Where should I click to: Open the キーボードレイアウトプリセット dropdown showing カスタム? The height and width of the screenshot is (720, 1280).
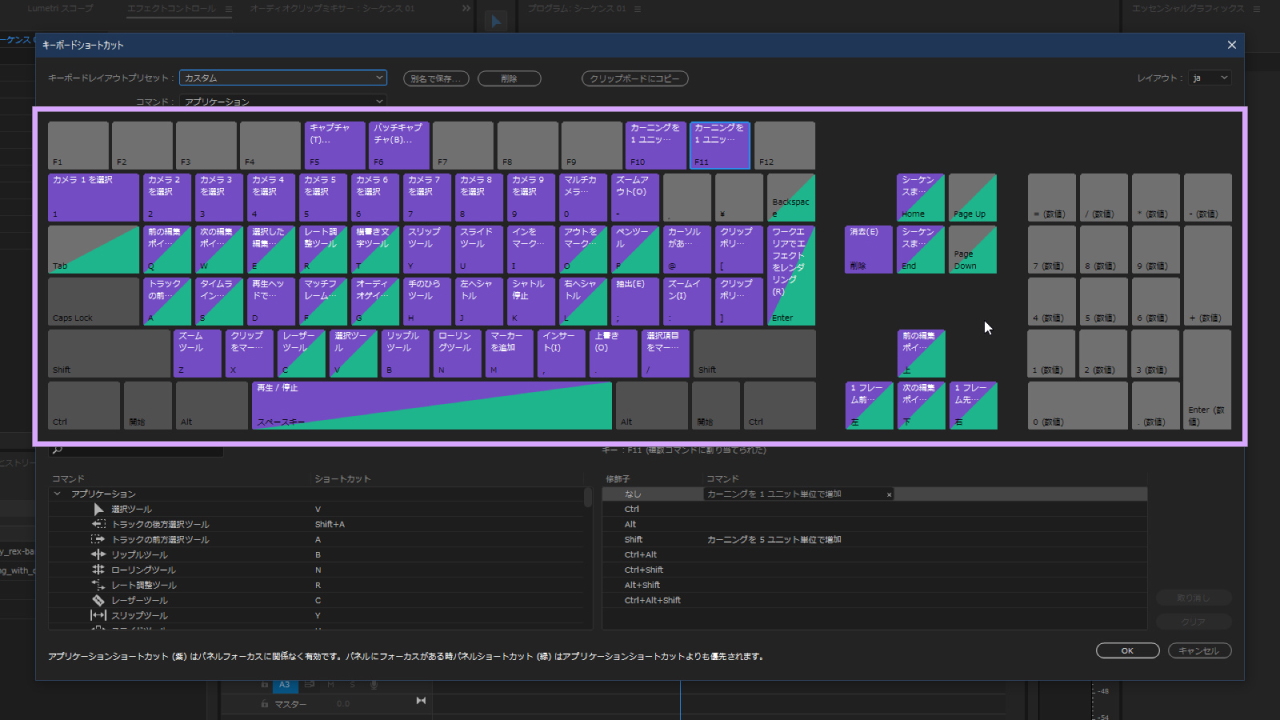point(283,78)
